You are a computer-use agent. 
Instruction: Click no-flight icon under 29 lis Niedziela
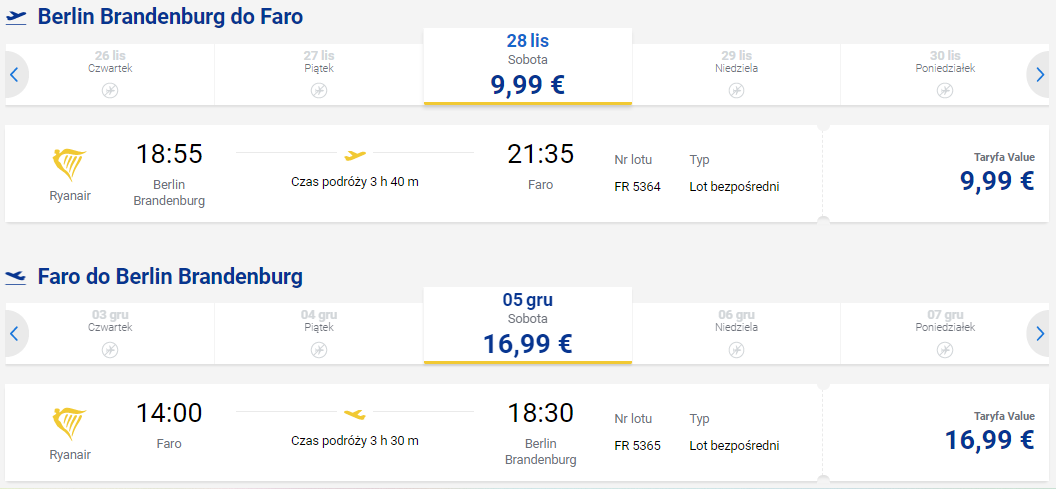click(x=737, y=90)
